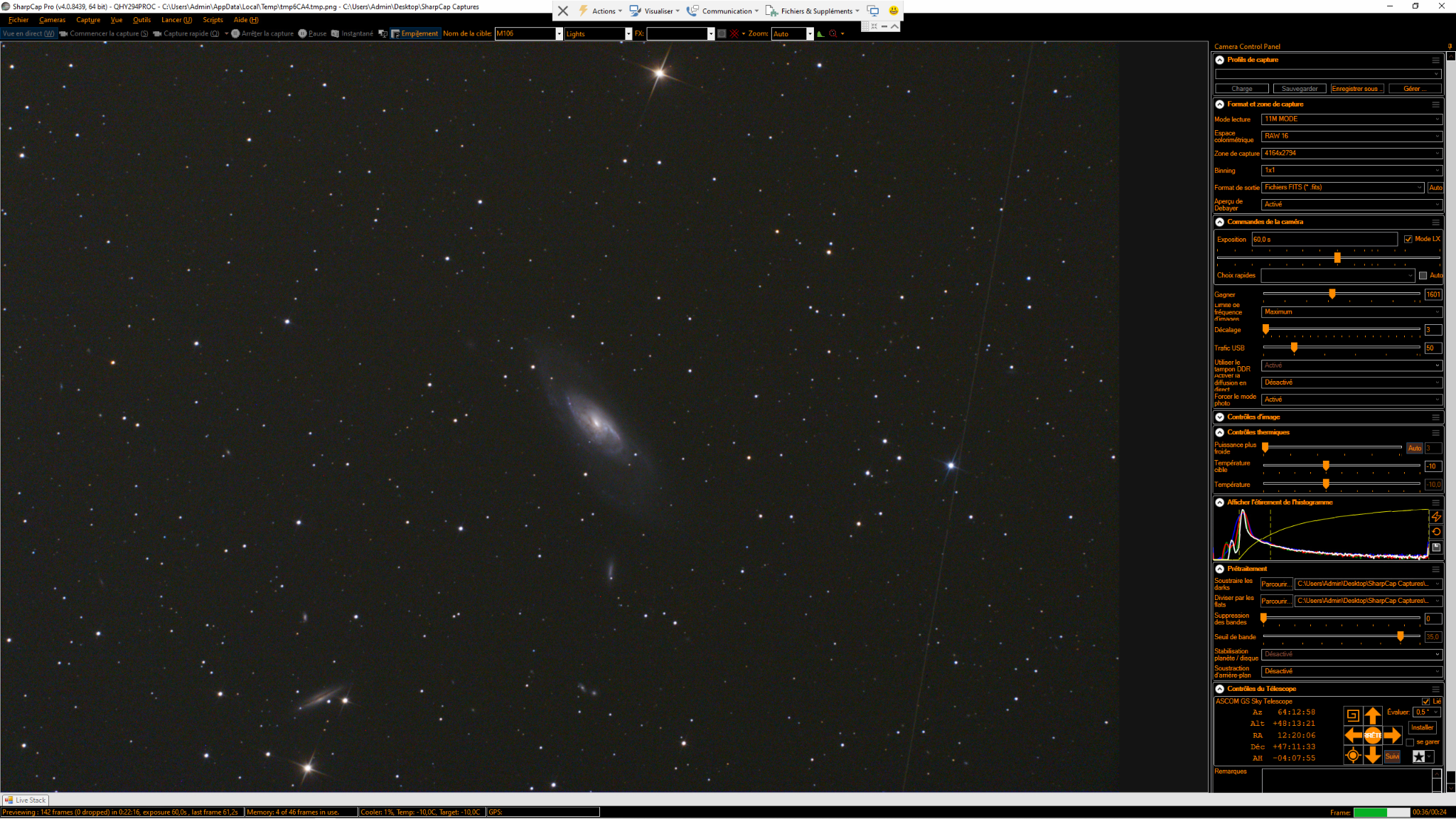
Task: Click the Charge profile button
Action: click(1242, 89)
